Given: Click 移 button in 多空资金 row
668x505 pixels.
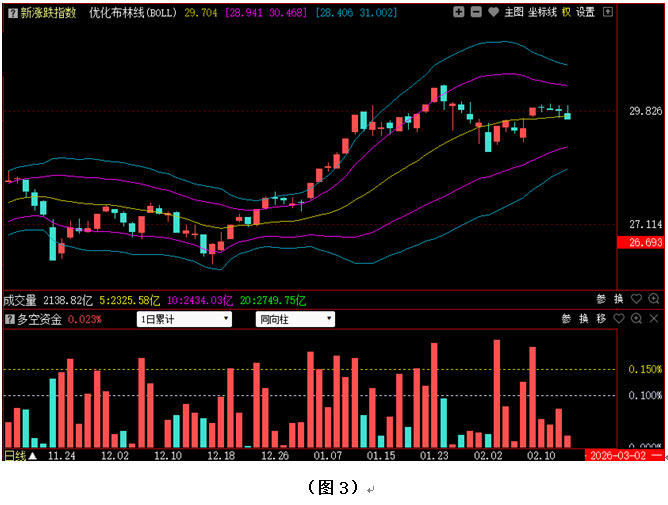Looking at the screenshot, I should [x=600, y=319].
